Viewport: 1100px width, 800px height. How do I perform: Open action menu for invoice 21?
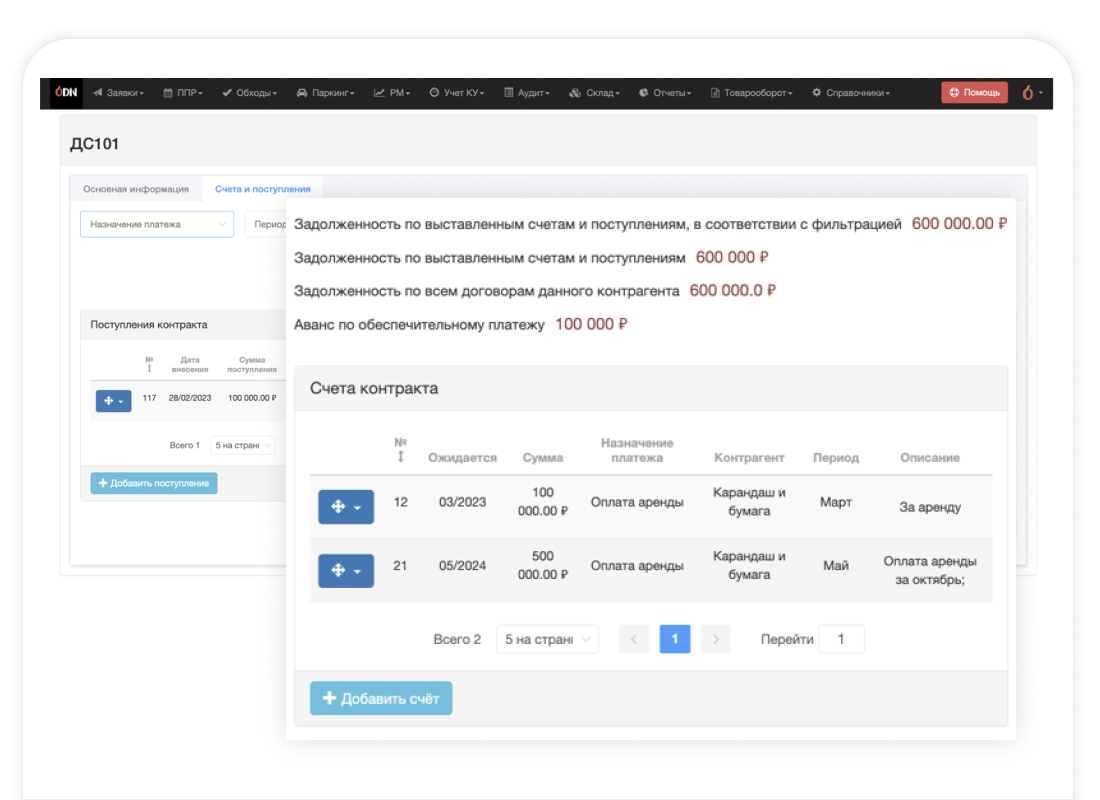[x=346, y=571]
